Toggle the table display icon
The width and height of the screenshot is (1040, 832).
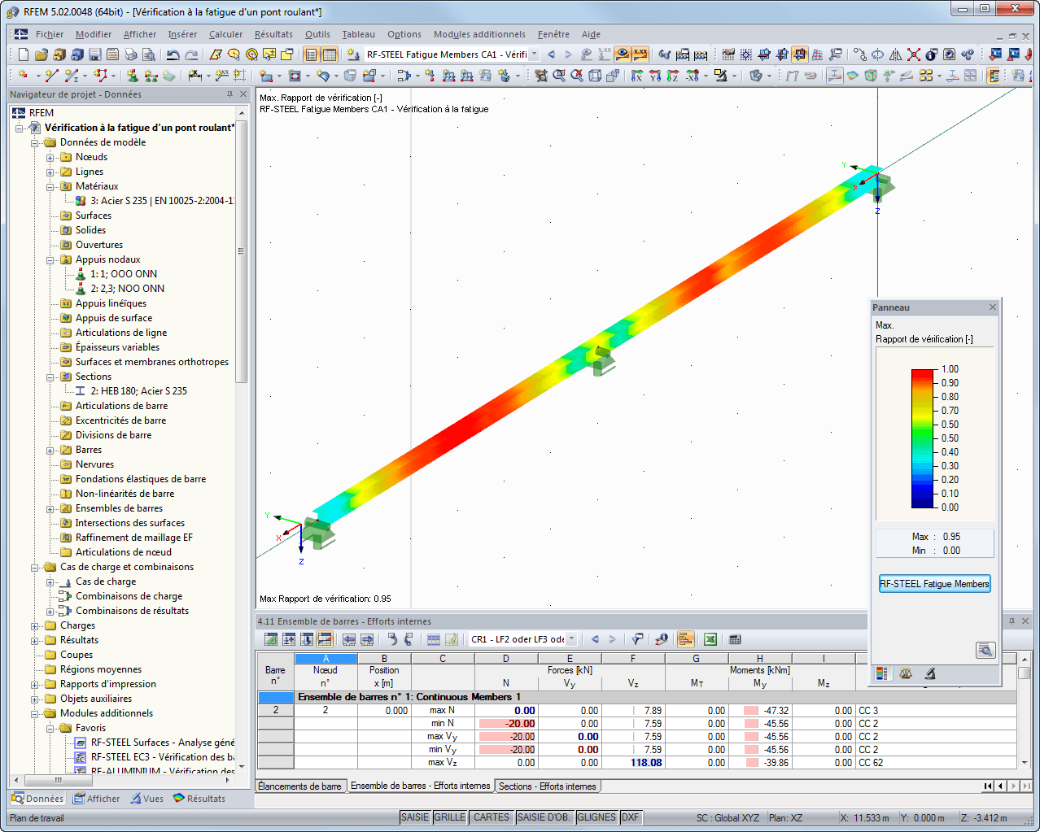pyautogui.click(x=329, y=54)
